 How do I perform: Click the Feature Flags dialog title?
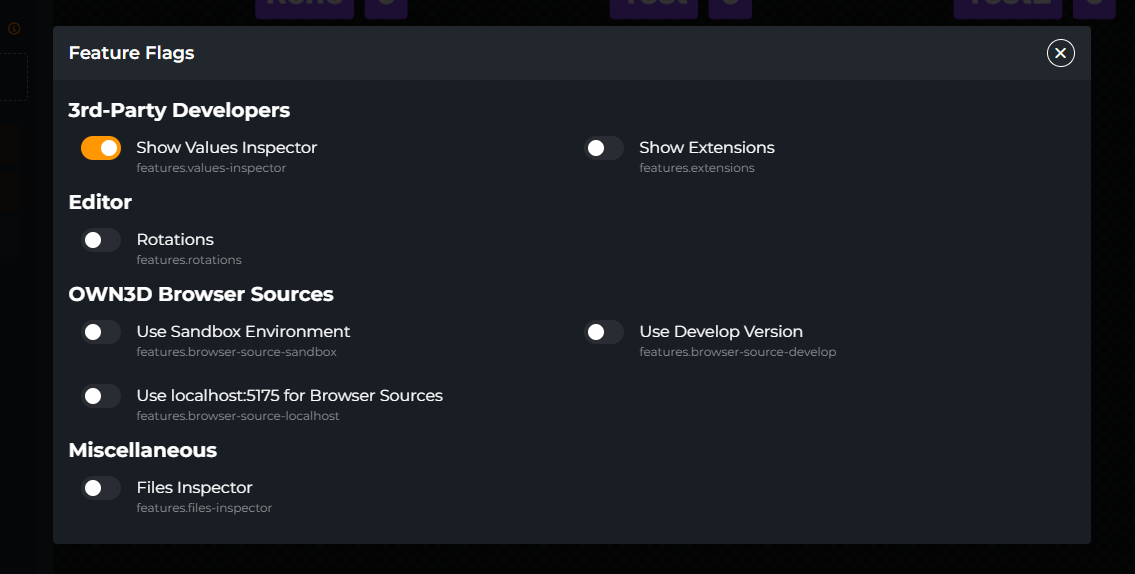pyautogui.click(x=131, y=53)
